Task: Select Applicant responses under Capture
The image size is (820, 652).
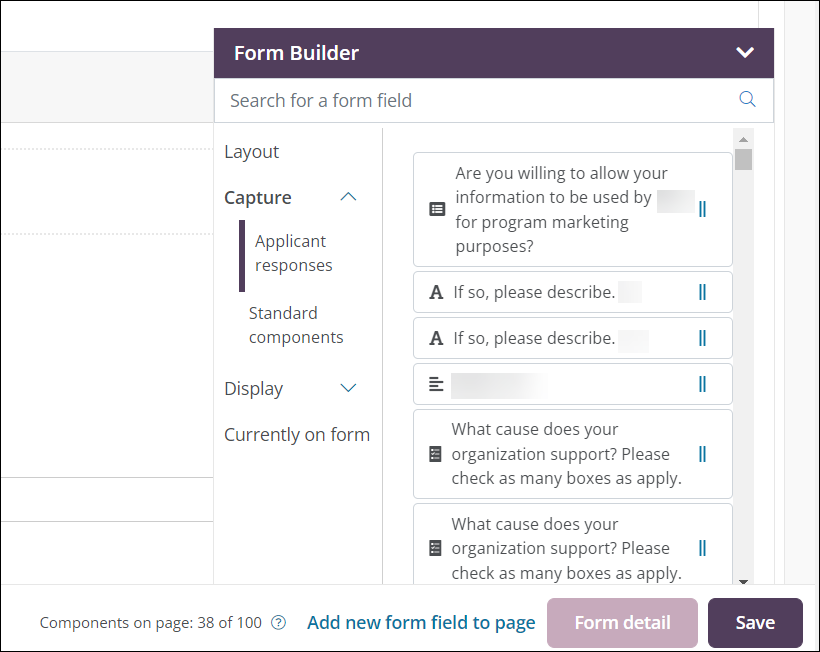Action: tap(293, 253)
